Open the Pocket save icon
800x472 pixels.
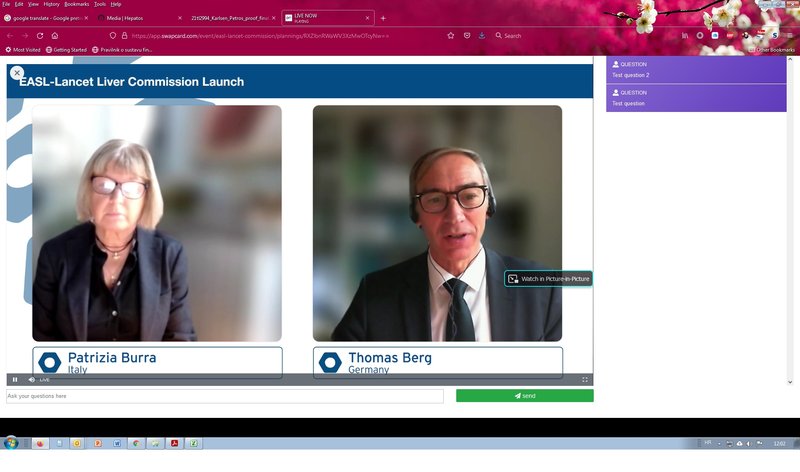click(x=467, y=36)
